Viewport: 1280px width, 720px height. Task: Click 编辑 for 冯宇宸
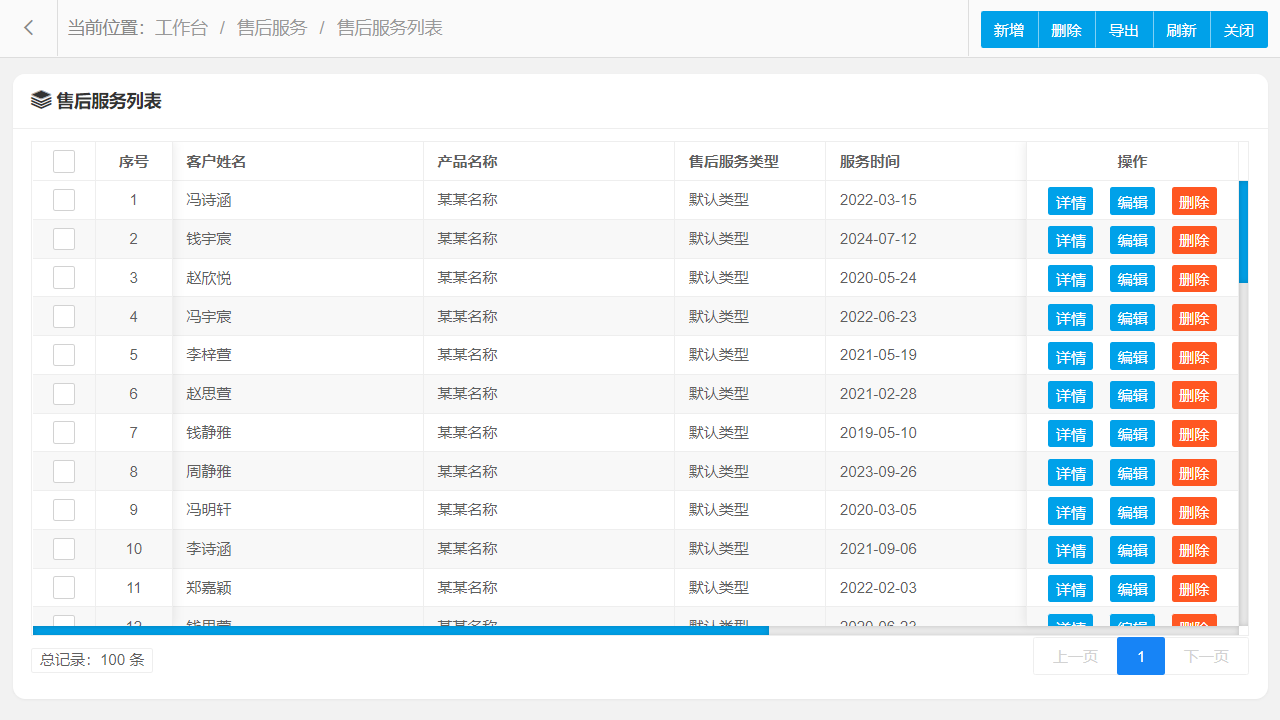(1132, 318)
